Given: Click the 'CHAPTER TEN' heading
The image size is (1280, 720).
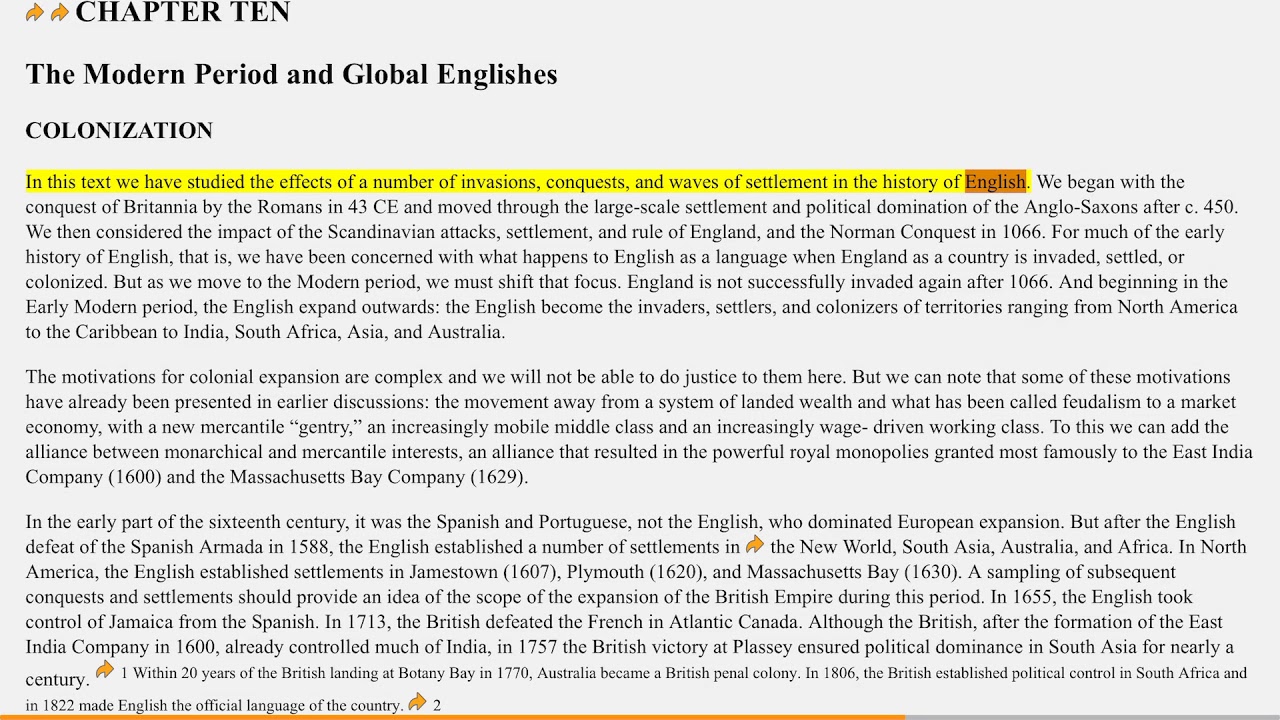Looking at the screenshot, I should coord(183,12).
